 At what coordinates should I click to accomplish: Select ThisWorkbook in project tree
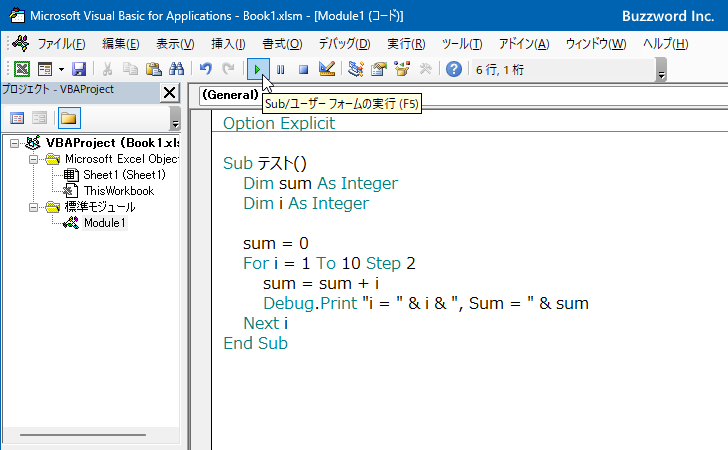(119, 191)
